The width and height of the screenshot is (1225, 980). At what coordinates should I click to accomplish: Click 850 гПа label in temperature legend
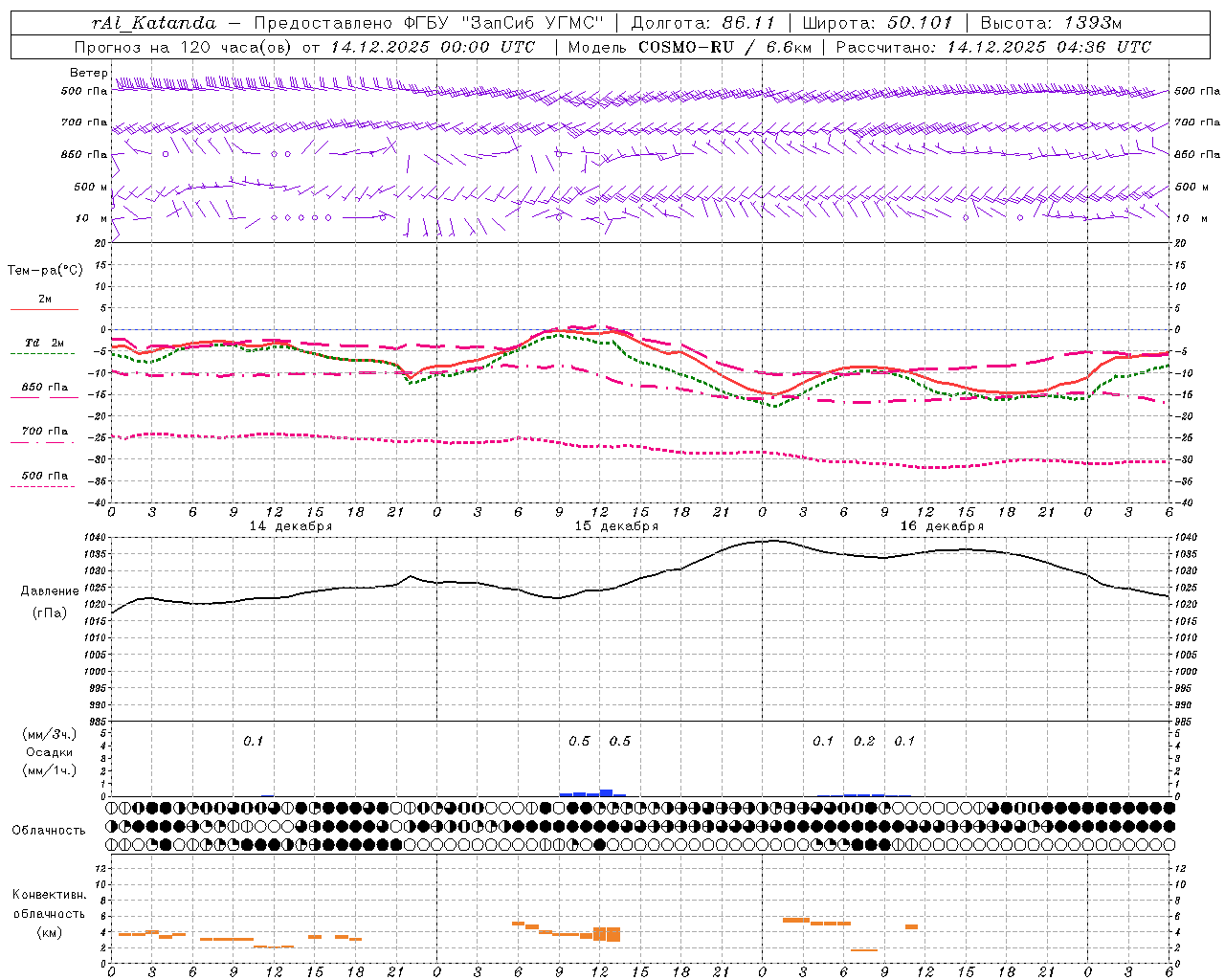pos(45,387)
